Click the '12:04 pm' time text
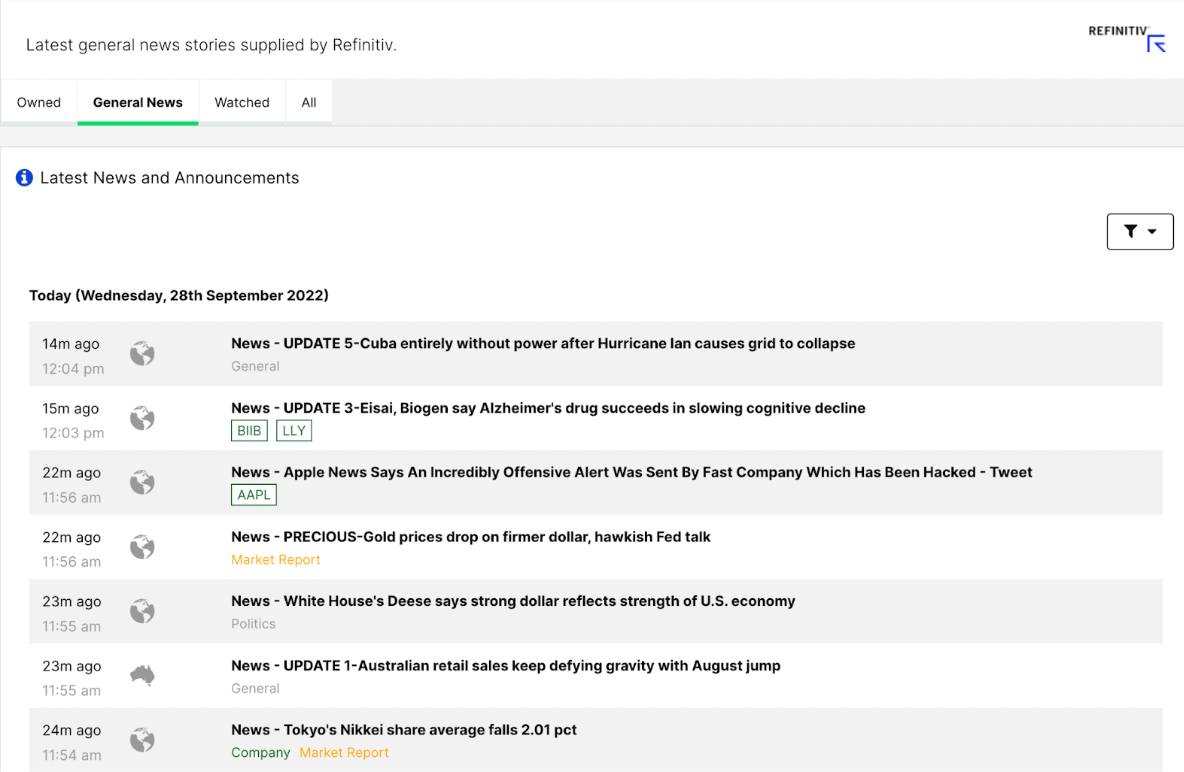Screen dimensions: 1184x772 pyautogui.click(x=73, y=369)
